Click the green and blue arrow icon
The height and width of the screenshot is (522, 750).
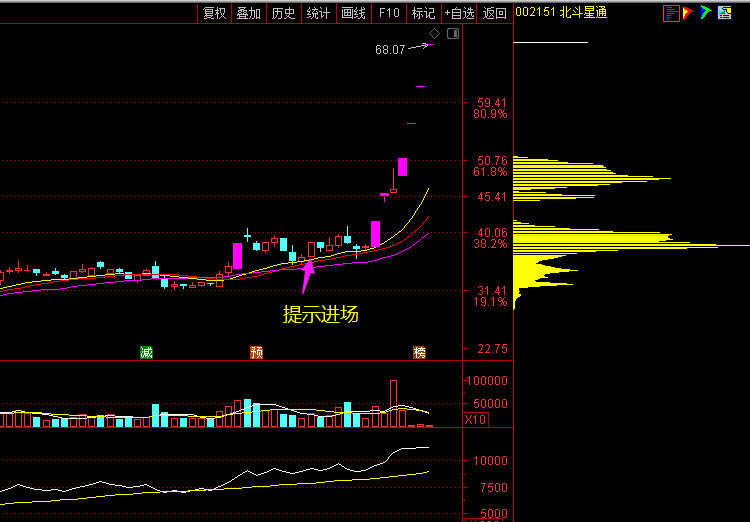click(x=706, y=13)
